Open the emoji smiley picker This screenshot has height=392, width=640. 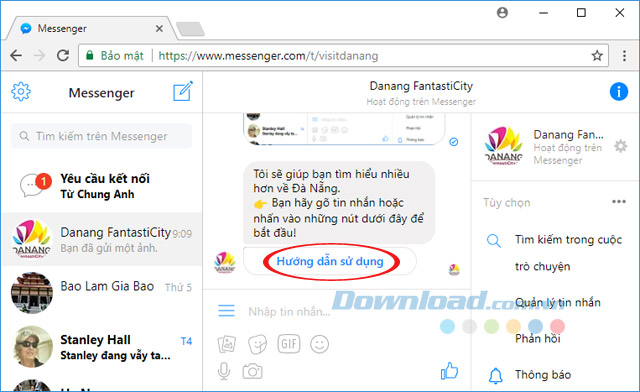coord(319,344)
